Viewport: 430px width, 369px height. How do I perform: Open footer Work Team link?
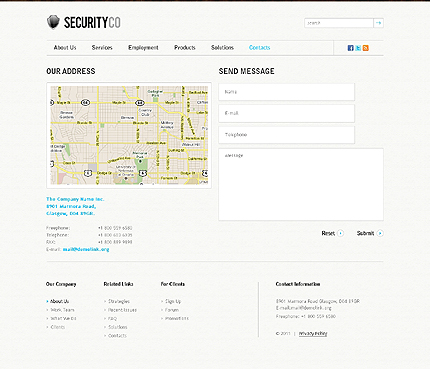point(62,310)
